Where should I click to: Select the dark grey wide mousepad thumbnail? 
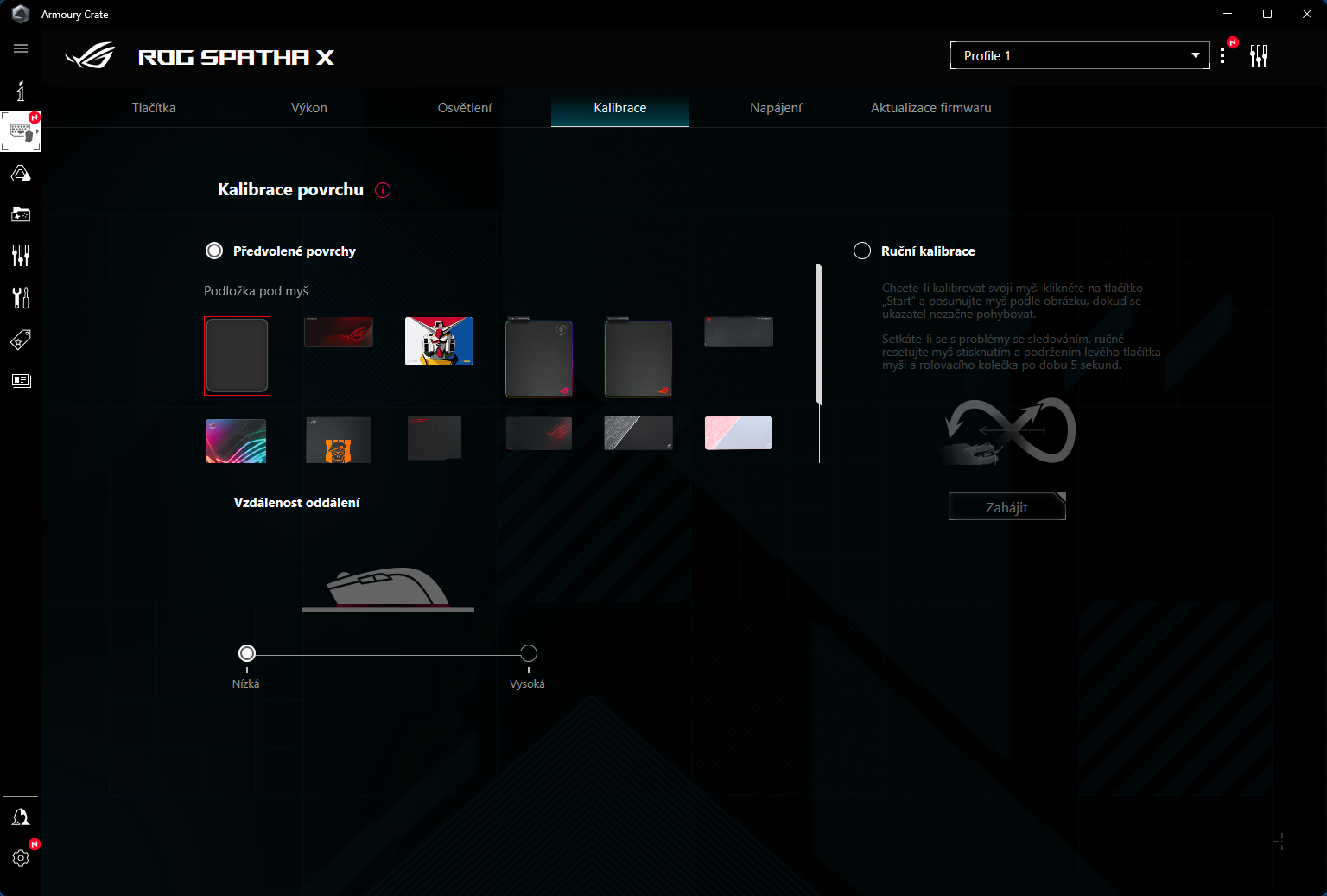(739, 332)
